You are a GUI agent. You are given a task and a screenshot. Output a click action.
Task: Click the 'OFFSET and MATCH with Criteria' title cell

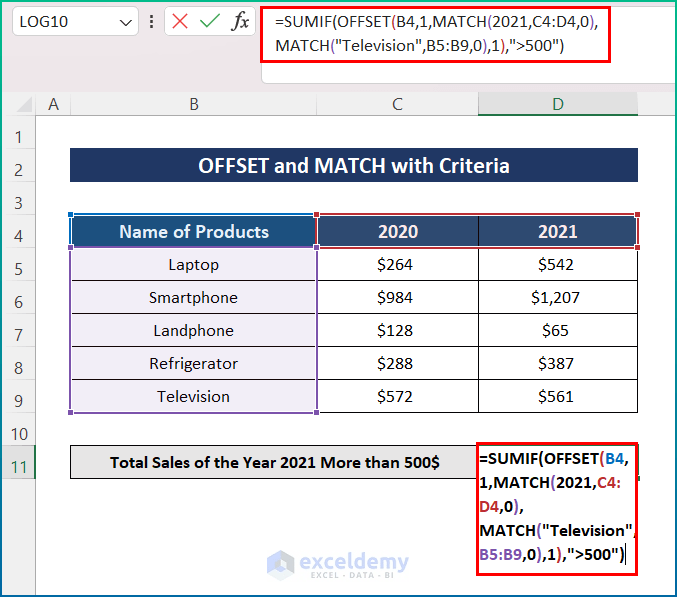354,165
